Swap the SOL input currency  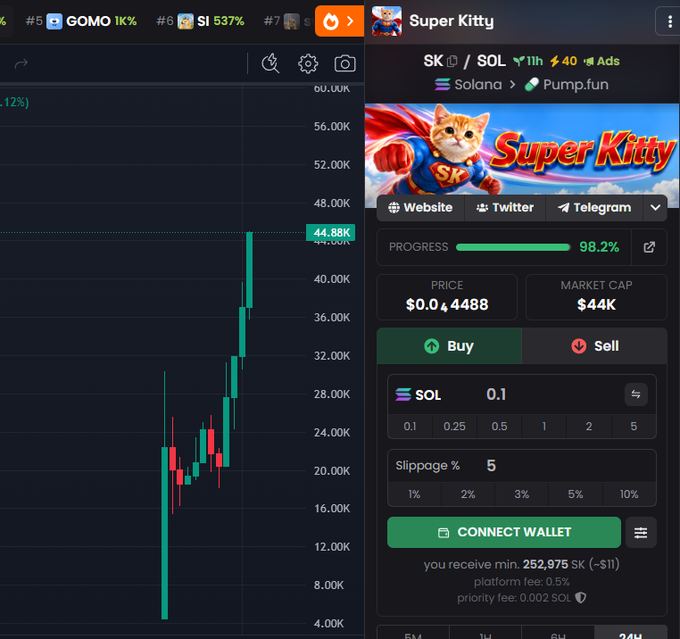pos(636,394)
